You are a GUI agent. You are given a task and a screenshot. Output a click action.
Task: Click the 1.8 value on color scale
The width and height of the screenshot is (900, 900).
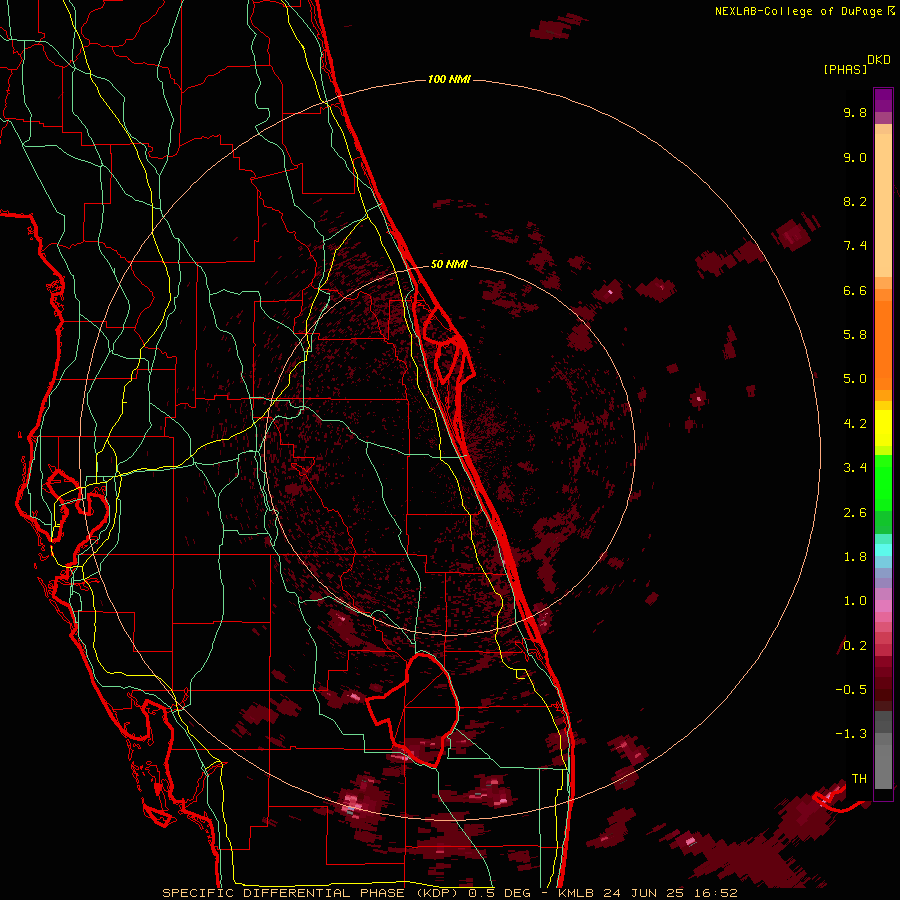coord(855,557)
